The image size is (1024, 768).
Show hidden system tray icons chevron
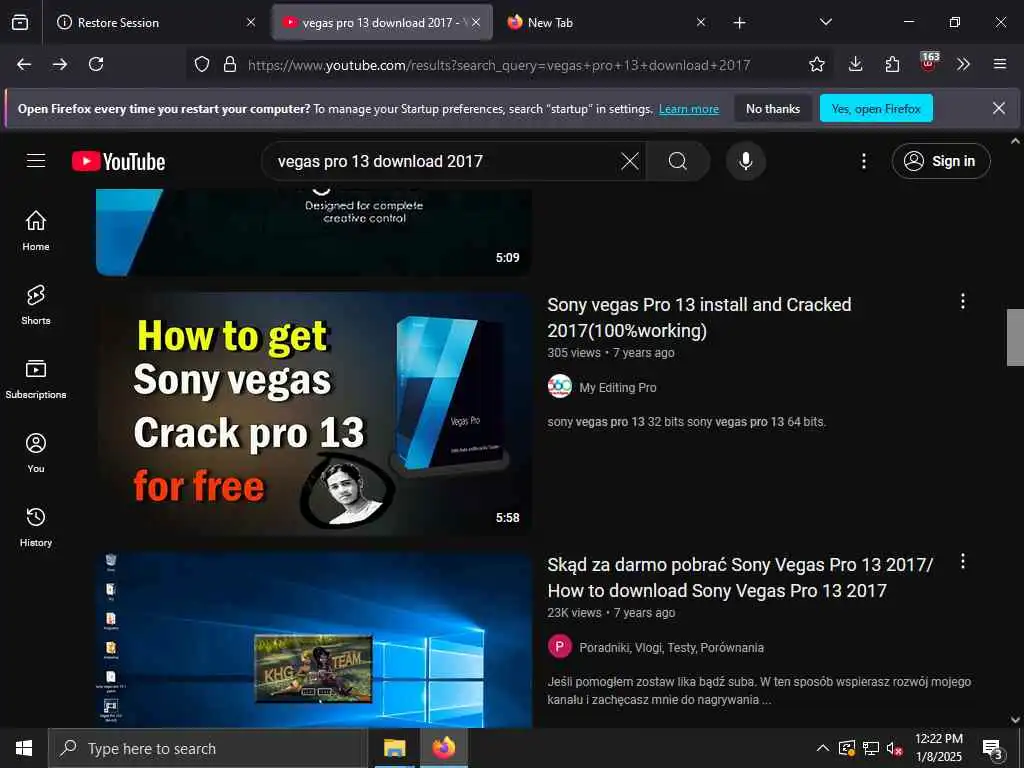pos(823,748)
